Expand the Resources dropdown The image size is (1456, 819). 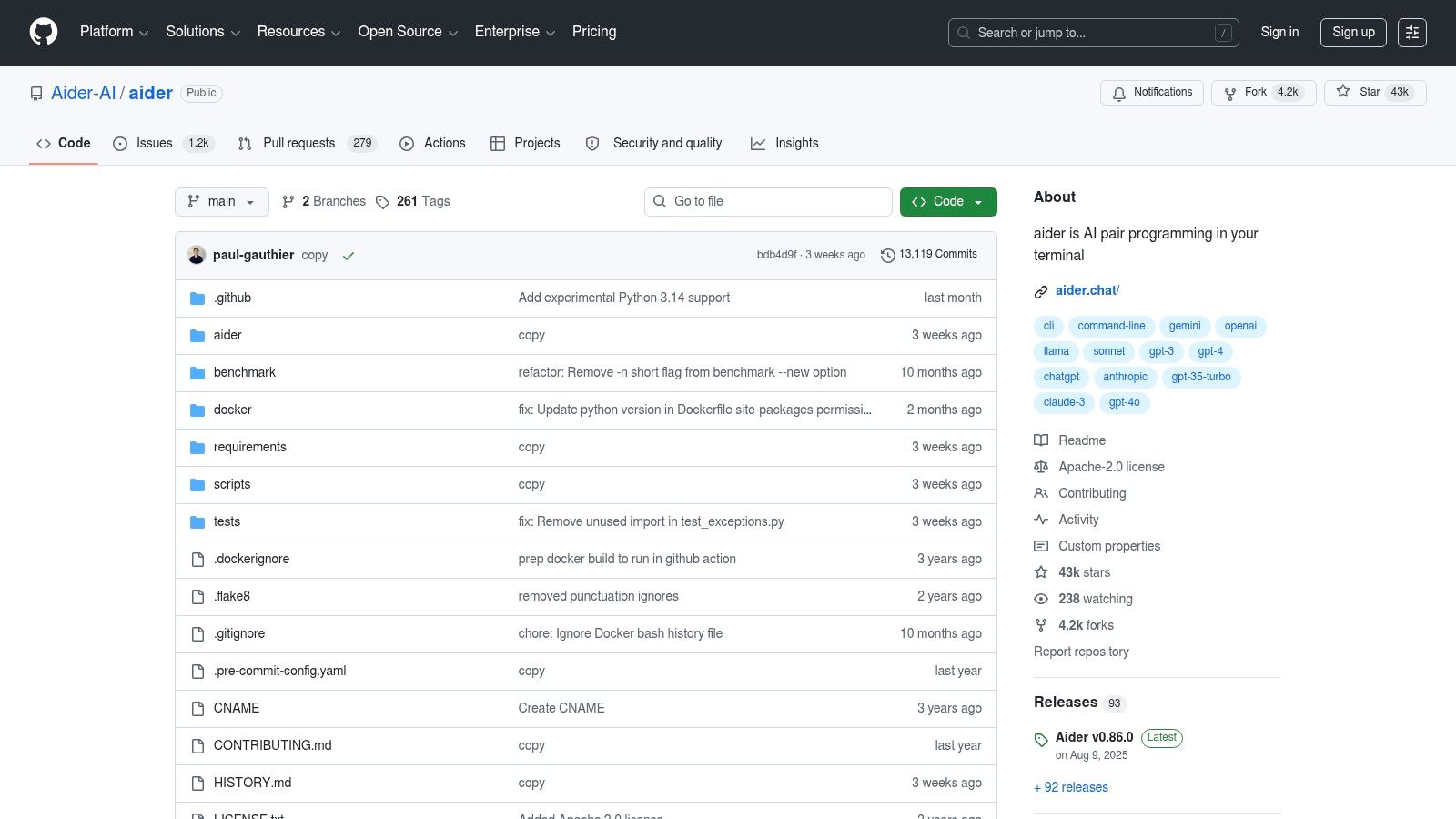coord(298,32)
